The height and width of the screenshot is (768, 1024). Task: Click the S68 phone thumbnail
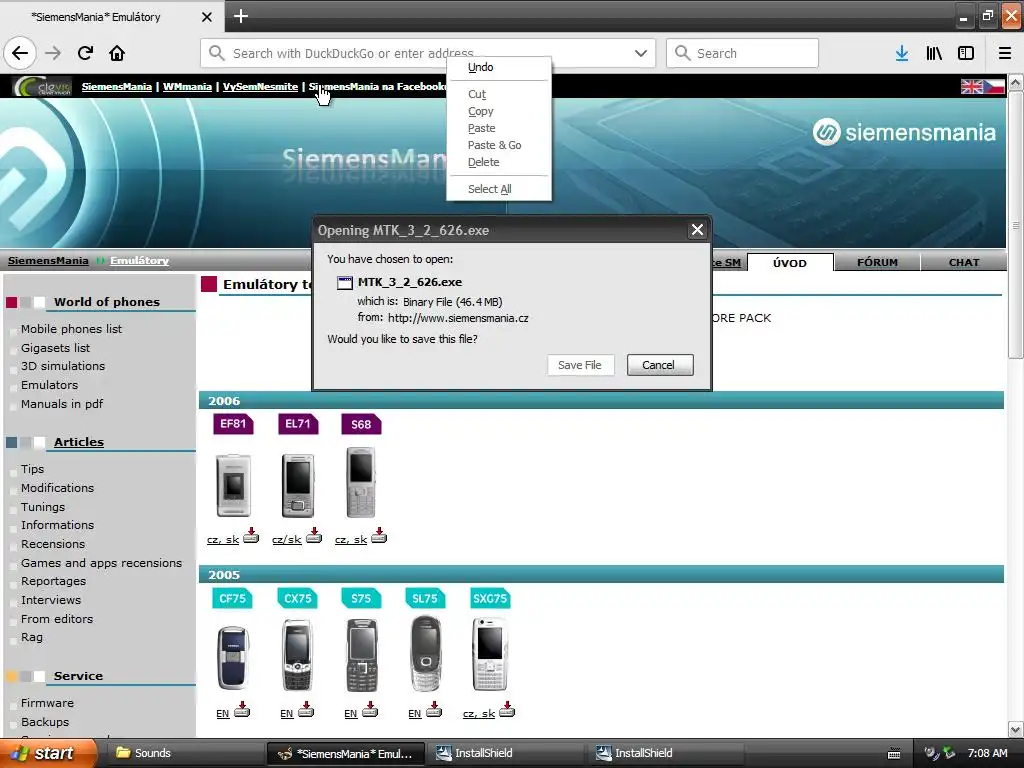click(360, 483)
